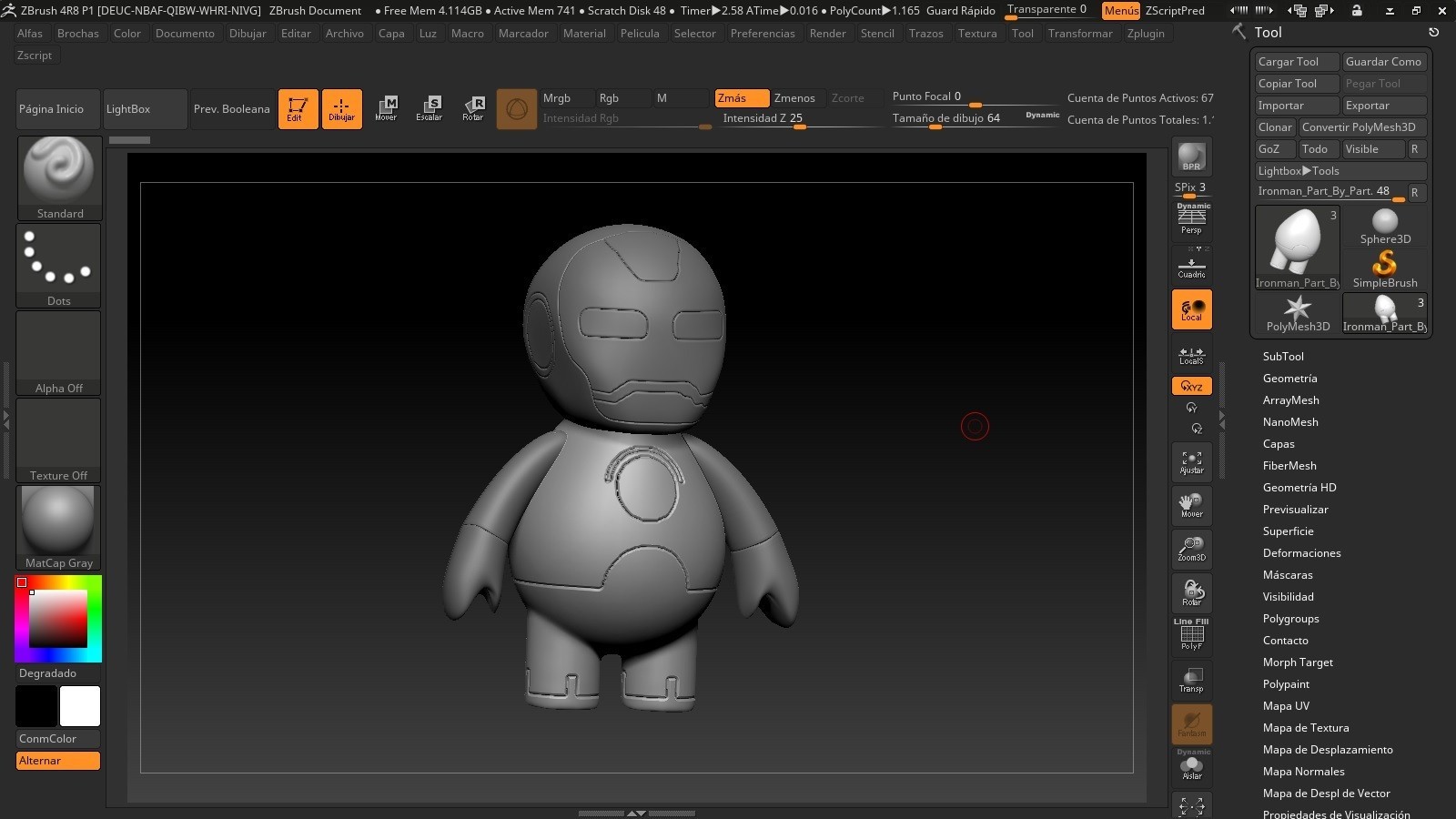Image resolution: width=1456 pixels, height=819 pixels.
Task: Open the Alfas menu
Action: point(30,34)
